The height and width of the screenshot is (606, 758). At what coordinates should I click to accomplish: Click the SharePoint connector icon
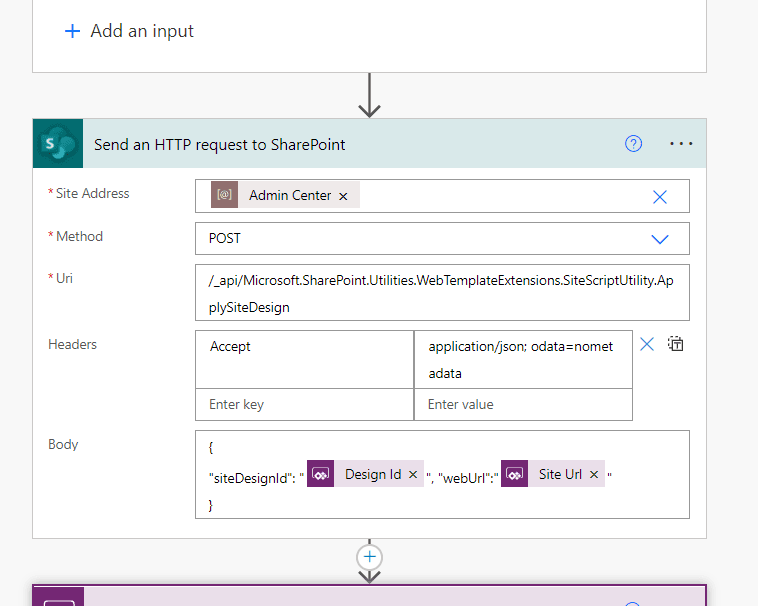point(58,144)
